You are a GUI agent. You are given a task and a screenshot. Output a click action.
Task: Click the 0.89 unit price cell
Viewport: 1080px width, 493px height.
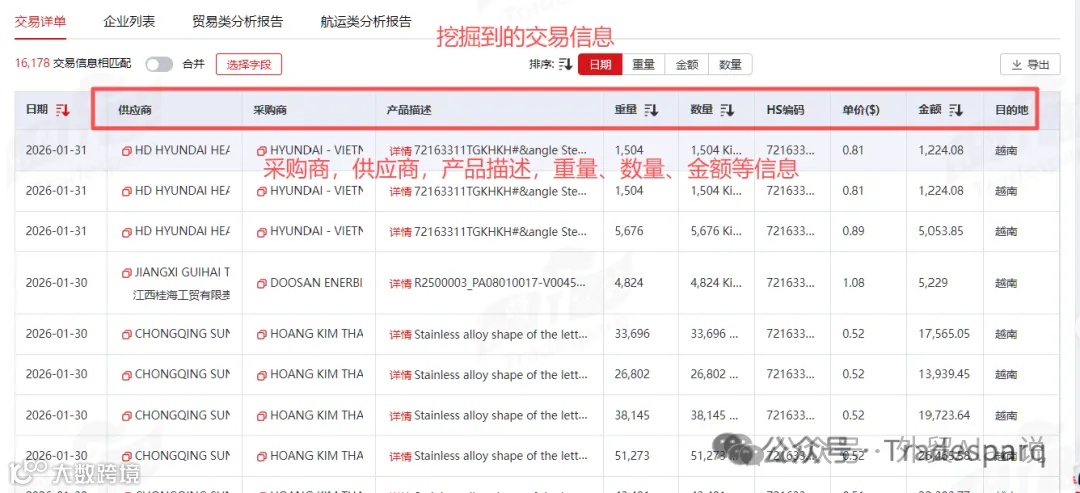(x=852, y=231)
